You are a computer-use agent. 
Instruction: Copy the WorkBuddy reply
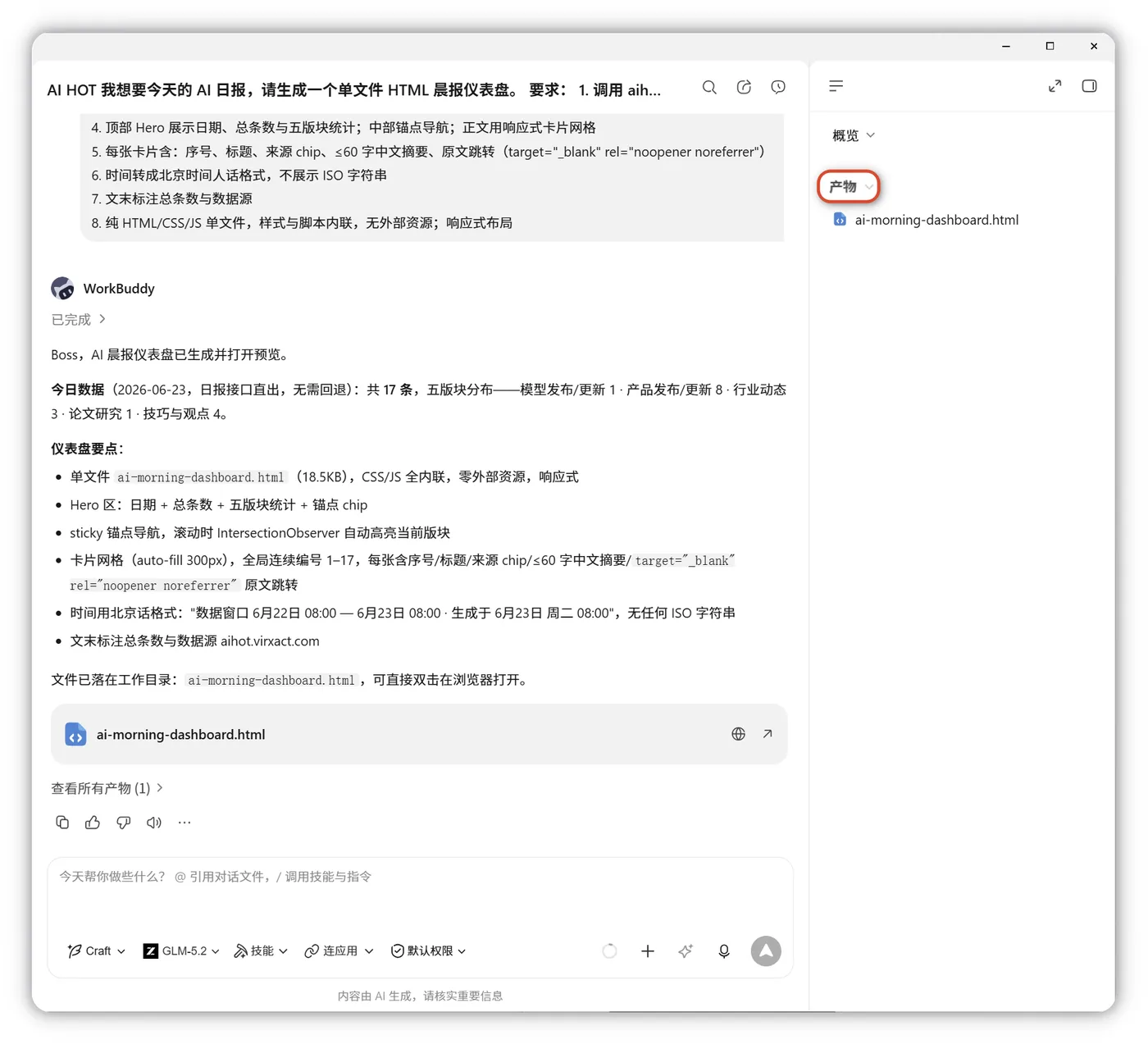click(x=62, y=823)
